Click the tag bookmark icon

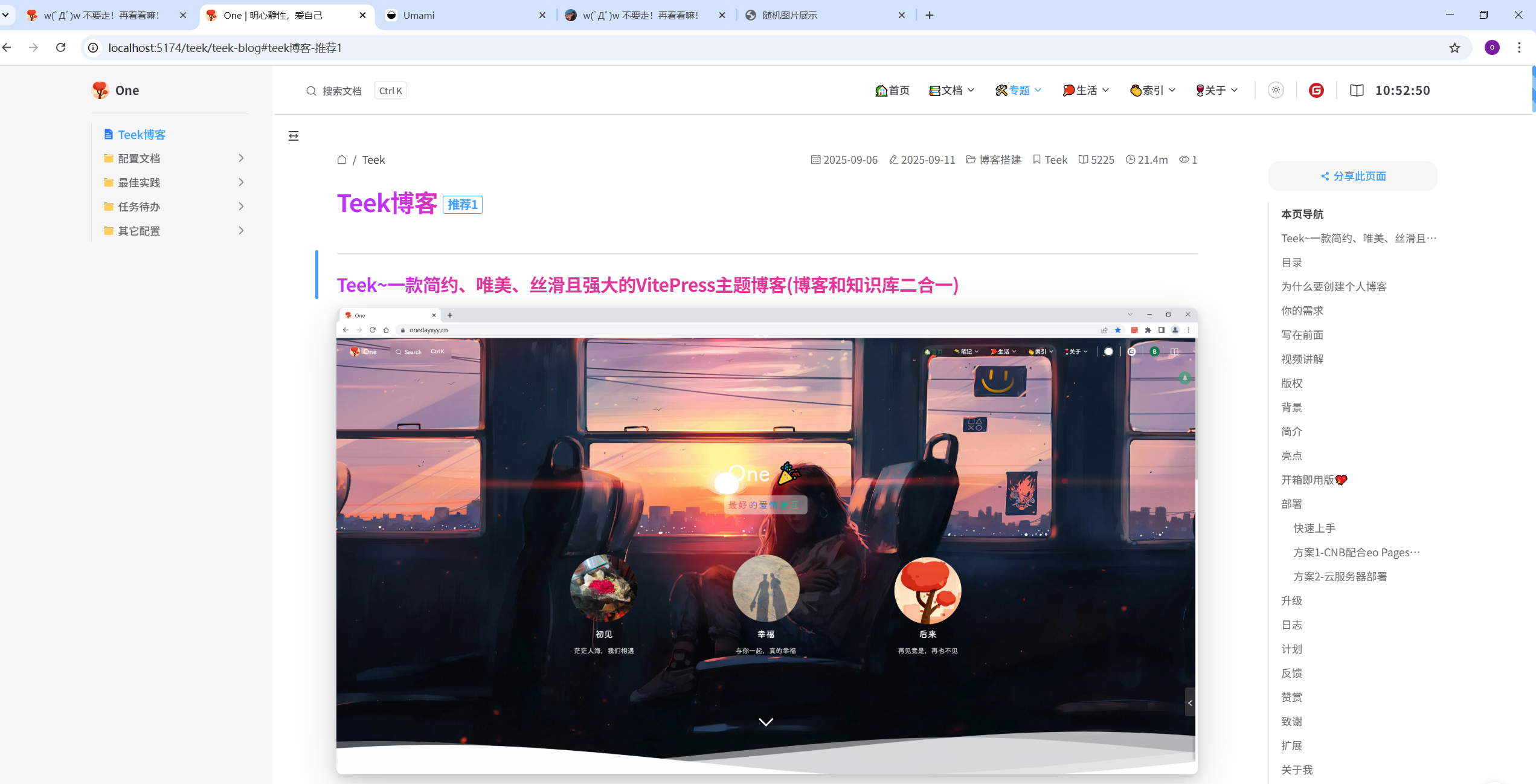click(x=1036, y=159)
